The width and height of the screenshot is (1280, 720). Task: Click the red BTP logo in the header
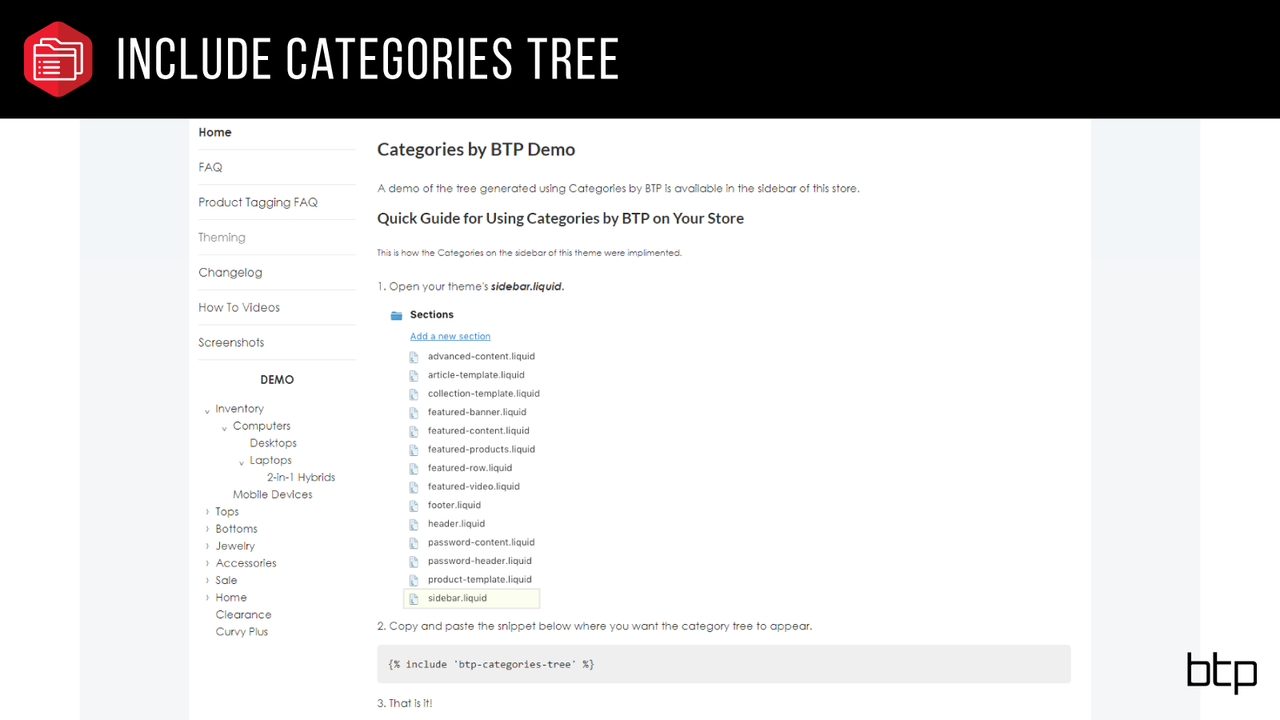point(57,58)
